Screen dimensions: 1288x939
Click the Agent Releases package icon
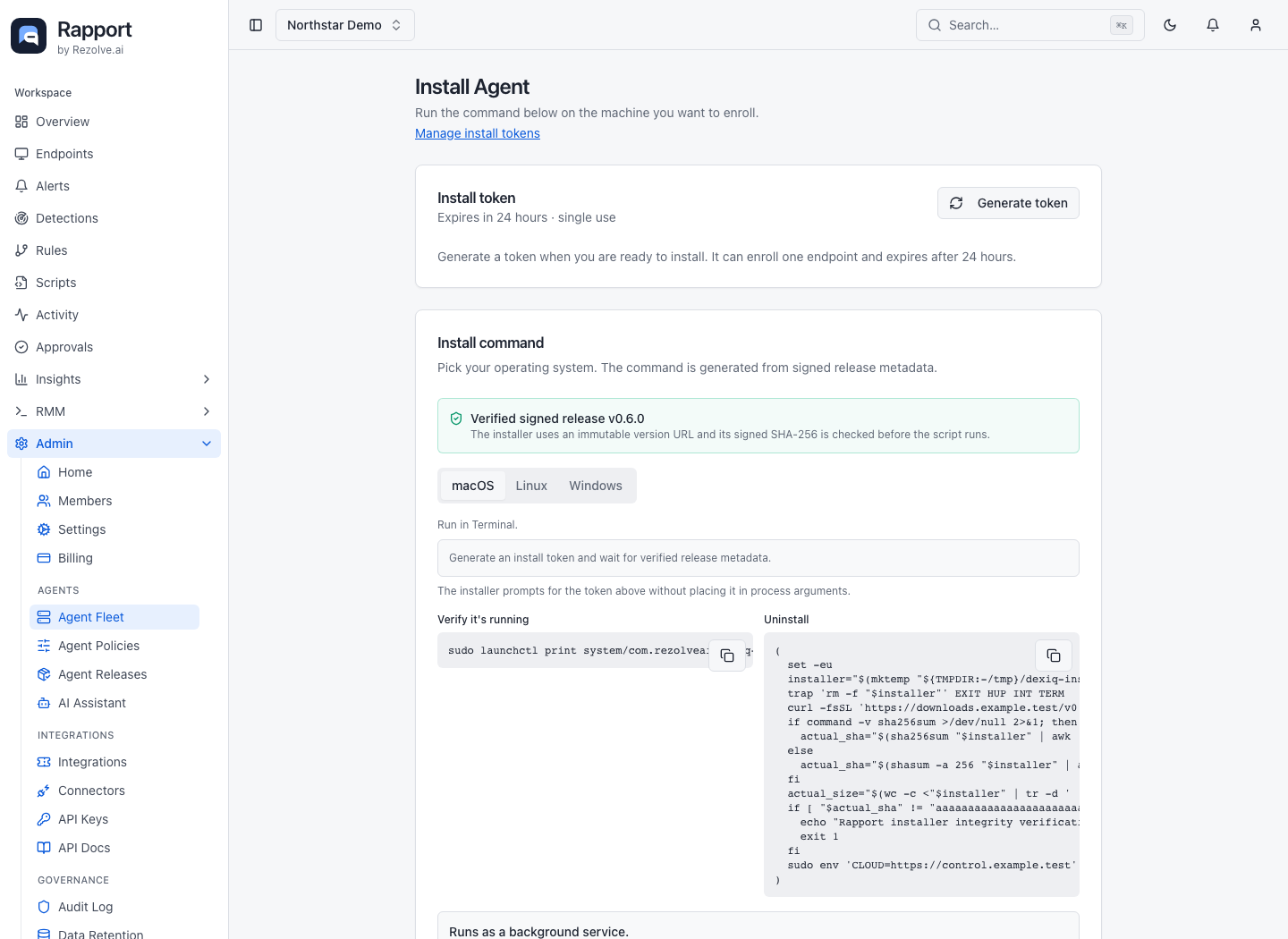[44, 674]
